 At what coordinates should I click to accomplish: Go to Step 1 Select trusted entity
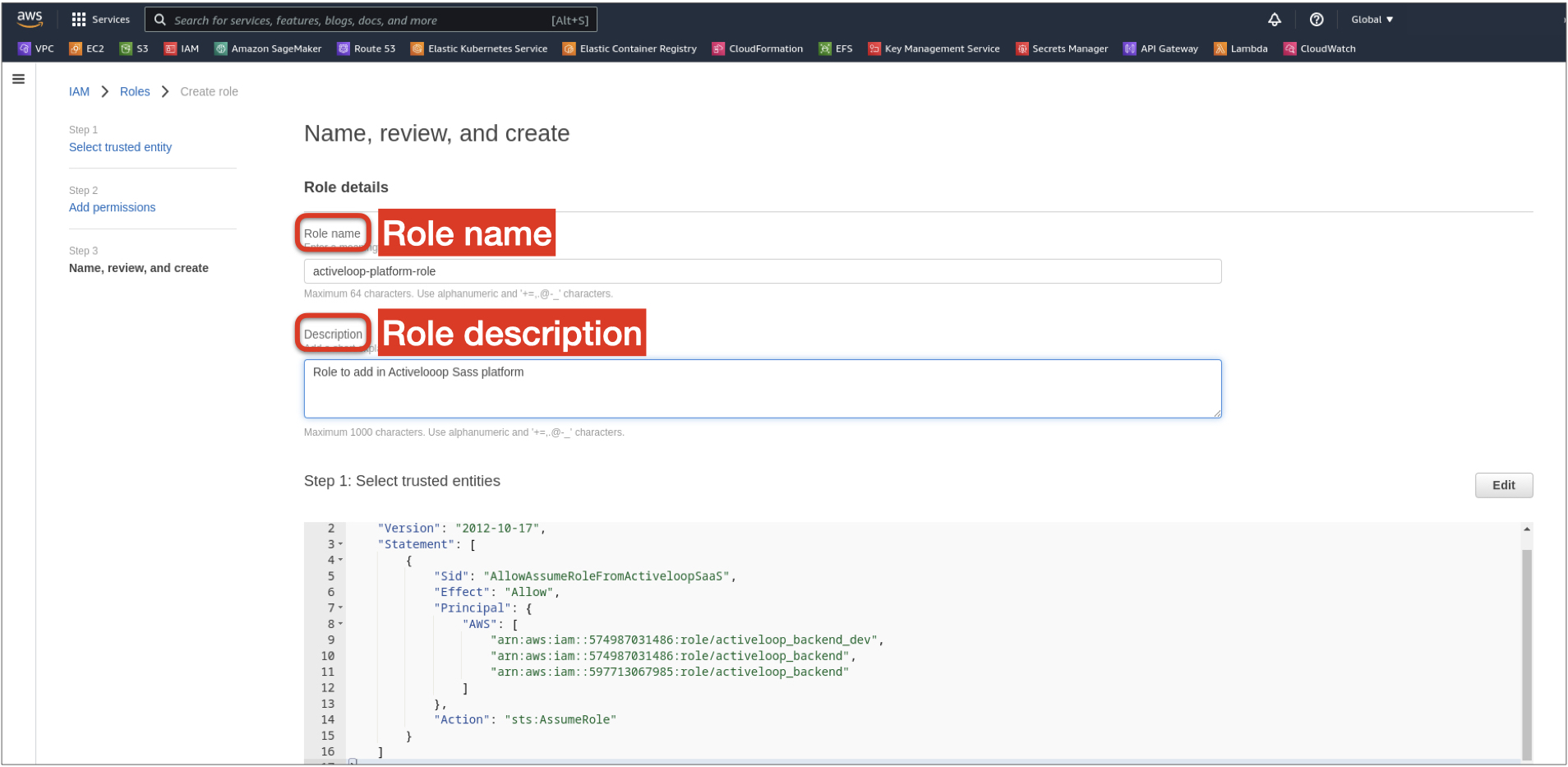click(x=120, y=147)
